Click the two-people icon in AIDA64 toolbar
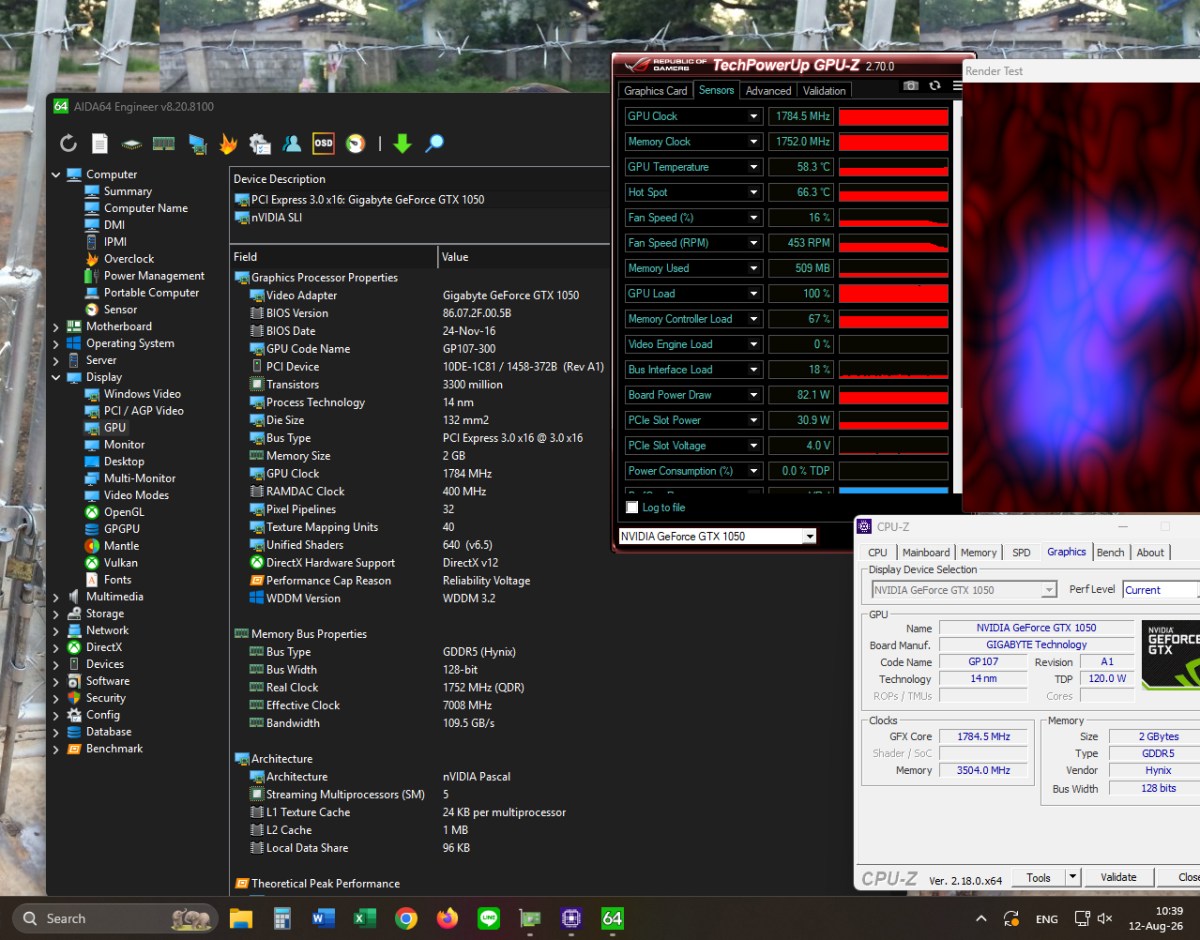Screen dimensions: 1200x940 292,144
